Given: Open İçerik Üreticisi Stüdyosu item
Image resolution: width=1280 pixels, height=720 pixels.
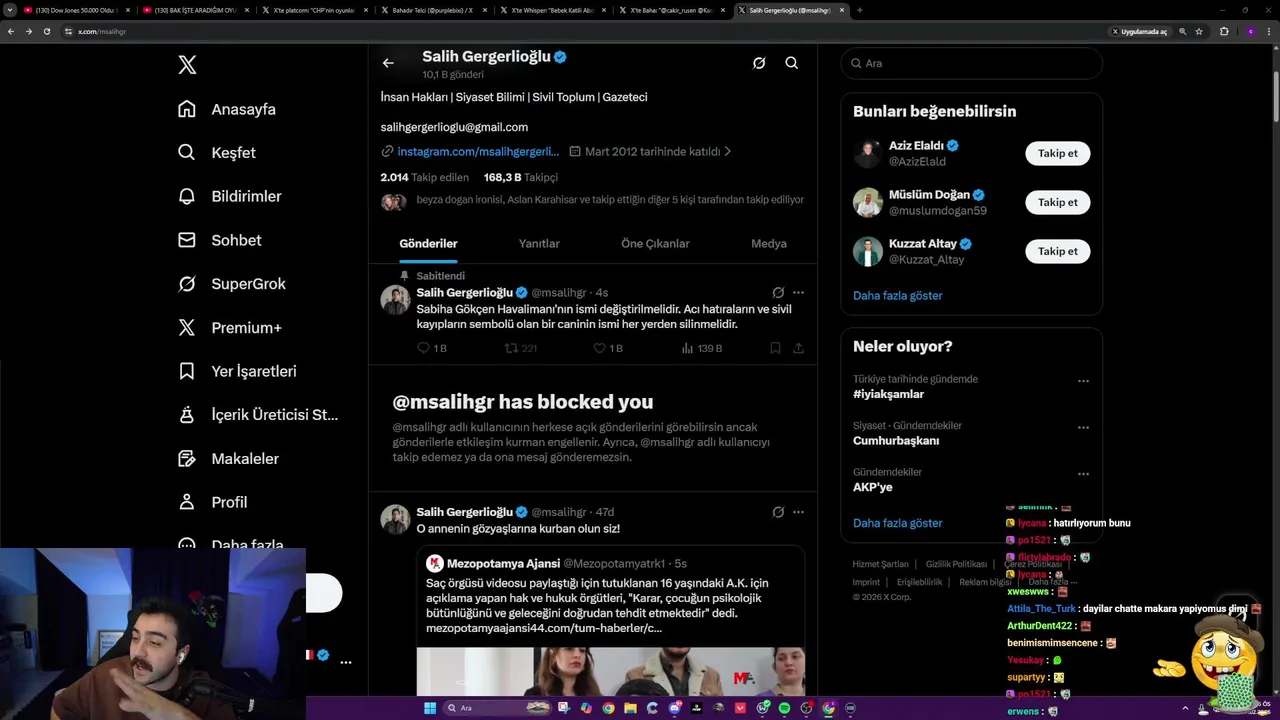Looking at the screenshot, I should (x=258, y=415).
